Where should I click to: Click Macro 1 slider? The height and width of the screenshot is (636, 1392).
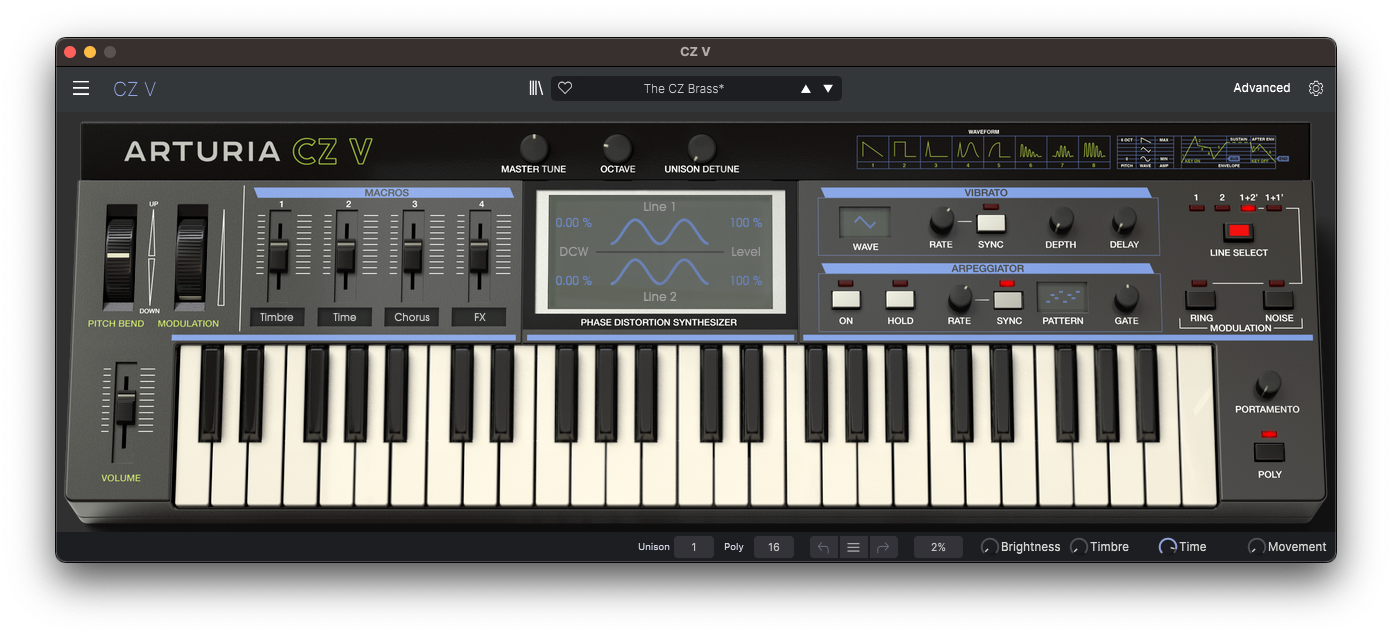tap(278, 255)
